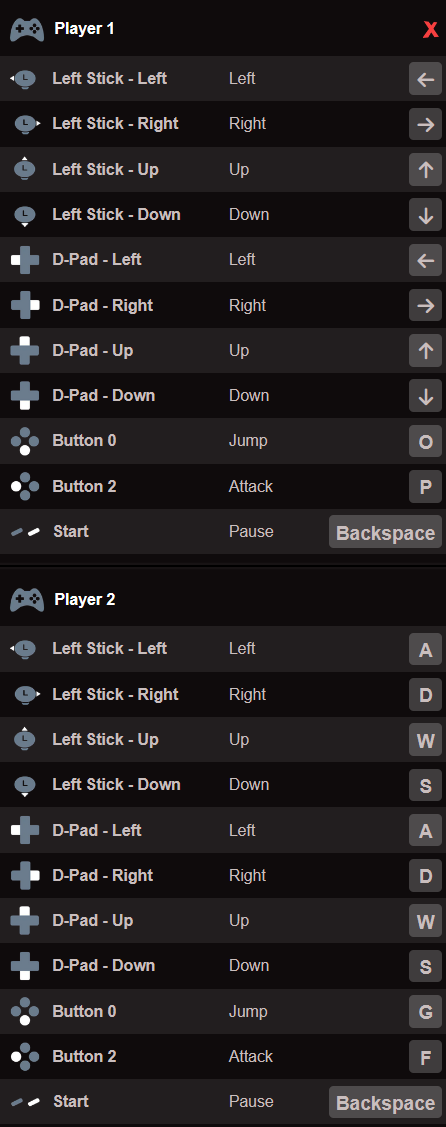Click the Player 1 gamepad icon
The width and height of the screenshot is (446, 1127).
[27, 29]
